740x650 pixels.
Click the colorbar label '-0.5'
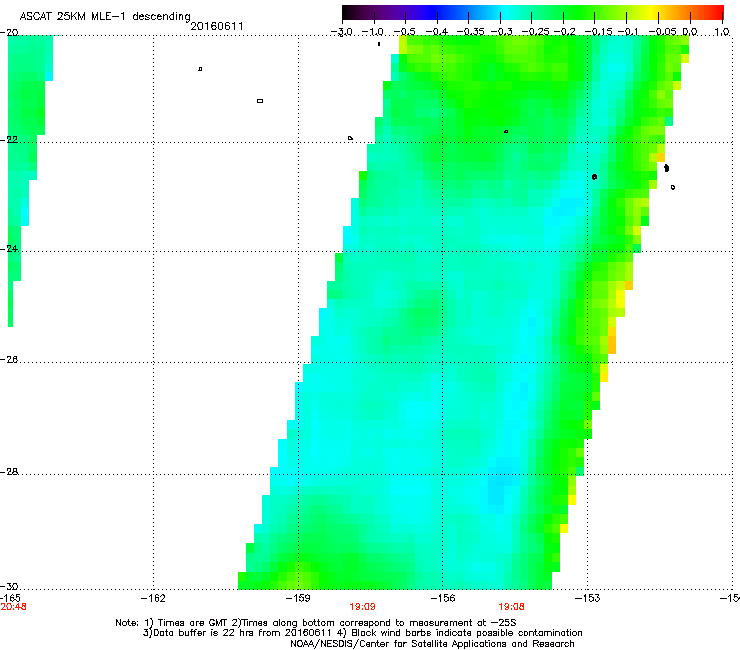404,32
